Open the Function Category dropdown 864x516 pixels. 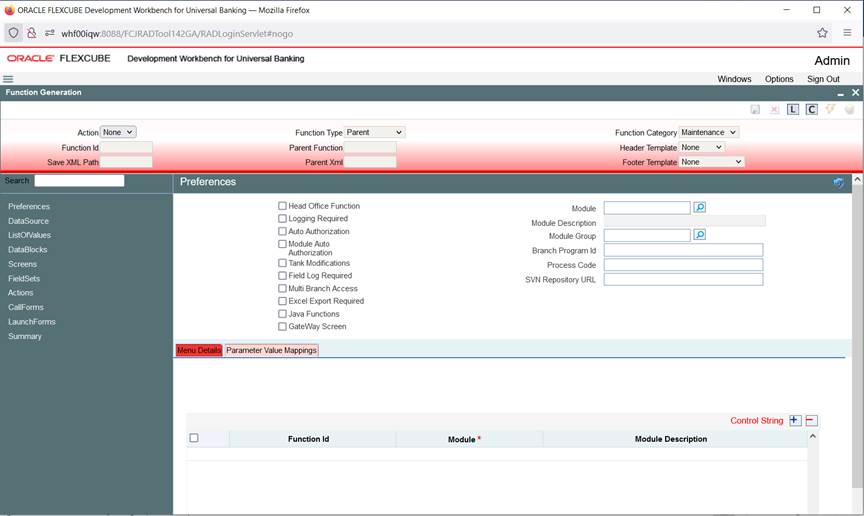pyautogui.click(x=709, y=132)
